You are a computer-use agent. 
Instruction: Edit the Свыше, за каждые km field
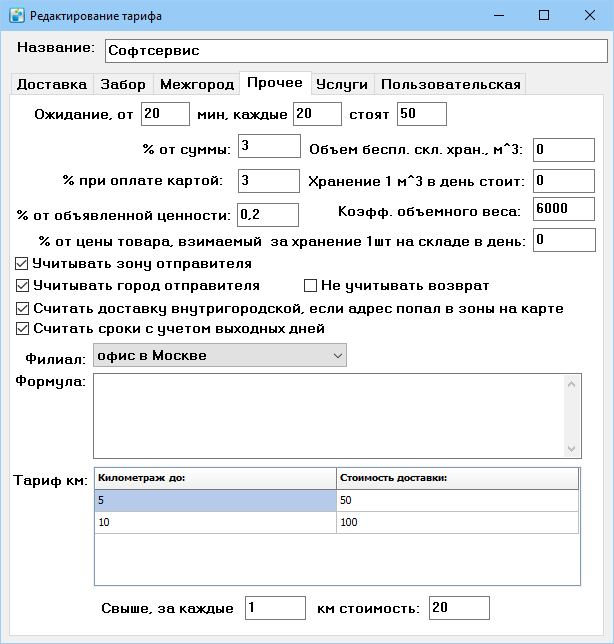(275, 608)
